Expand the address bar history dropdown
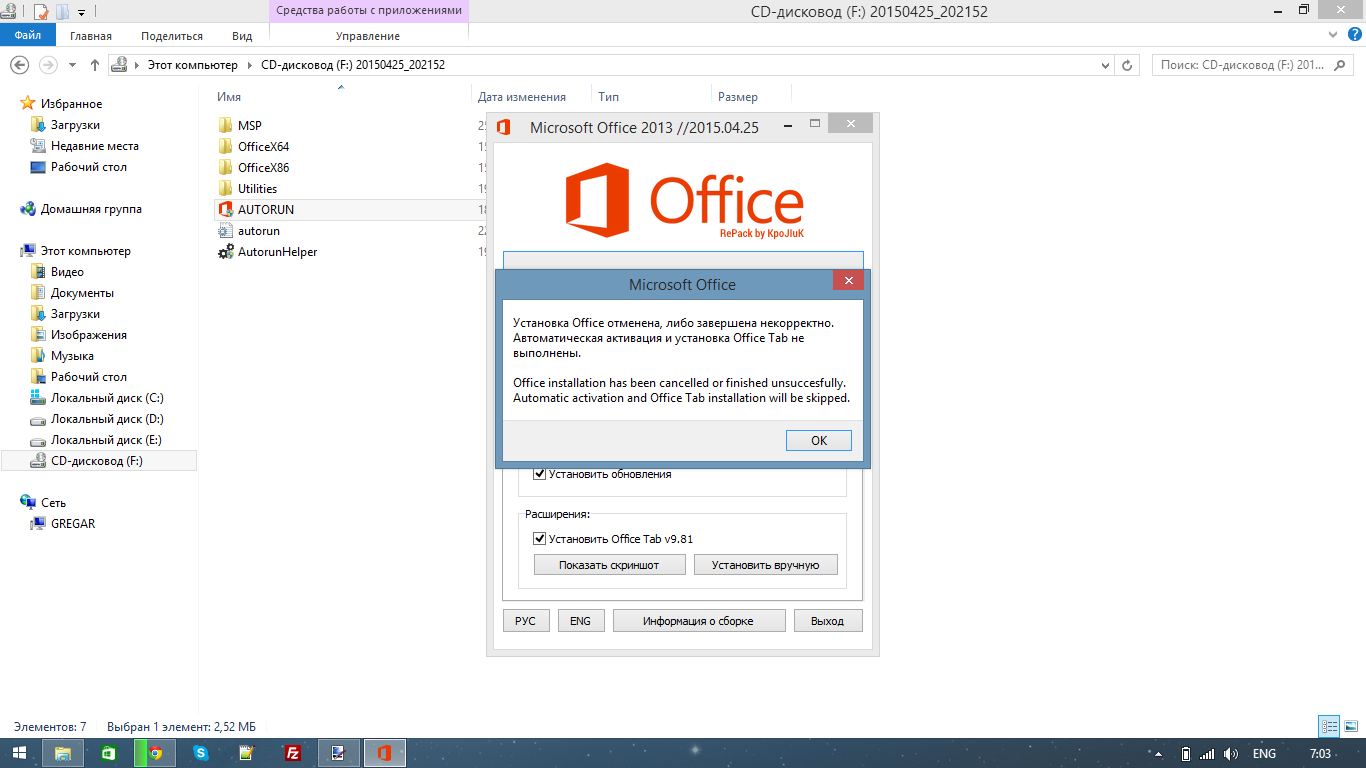Viewport: 1366px width, 768px height. 1105,65
